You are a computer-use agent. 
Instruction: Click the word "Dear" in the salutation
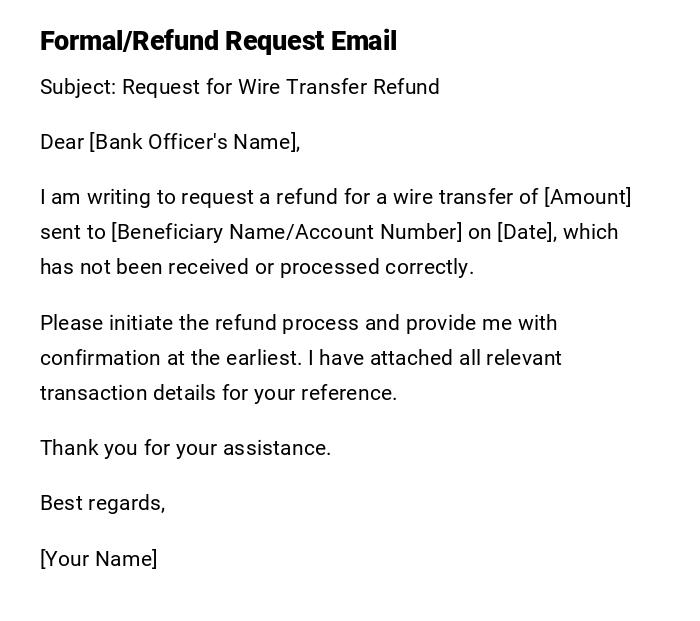pyautogui.click(x=62, y=142)
